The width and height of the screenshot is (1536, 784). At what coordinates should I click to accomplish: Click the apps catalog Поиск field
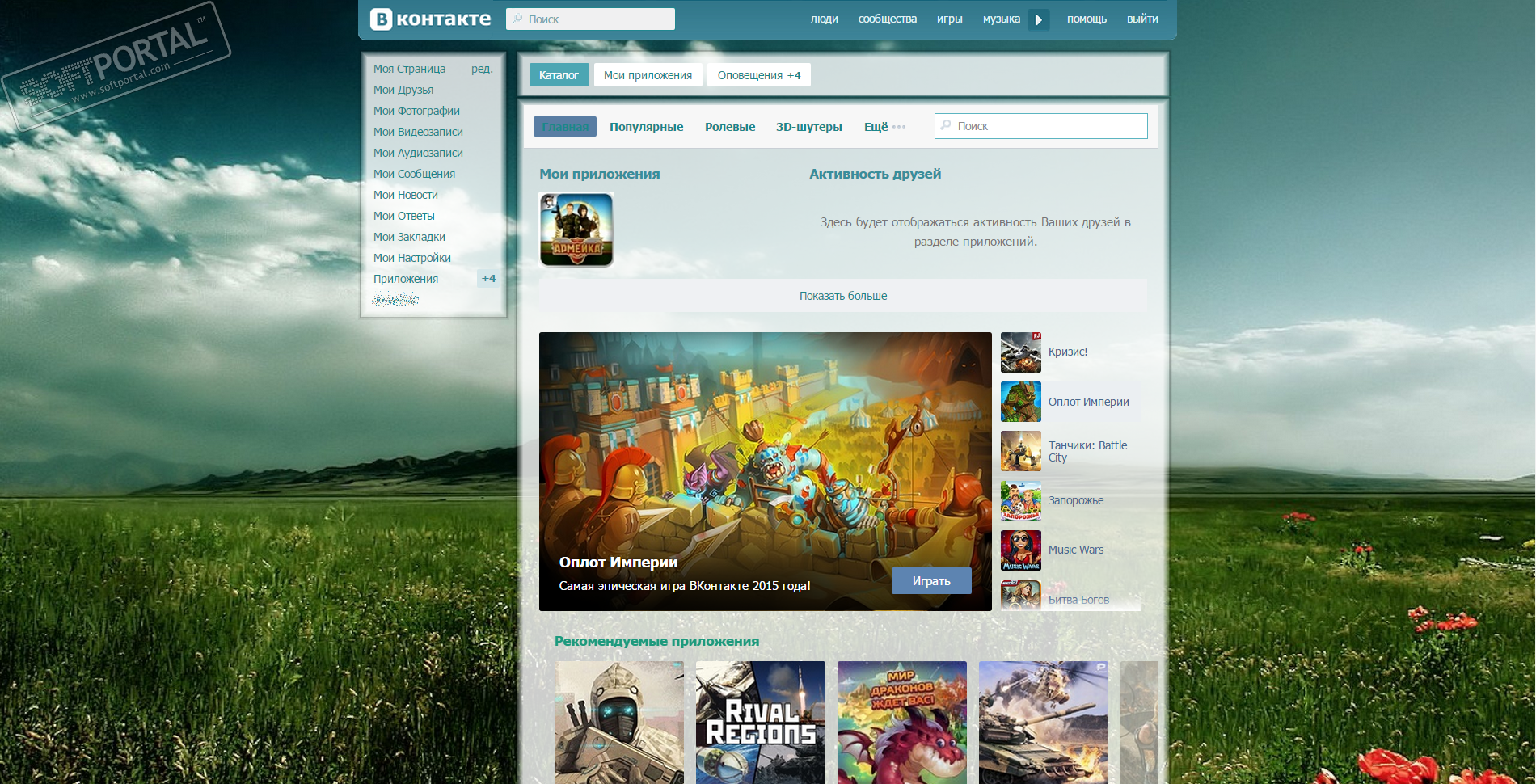click(1041, 126)
